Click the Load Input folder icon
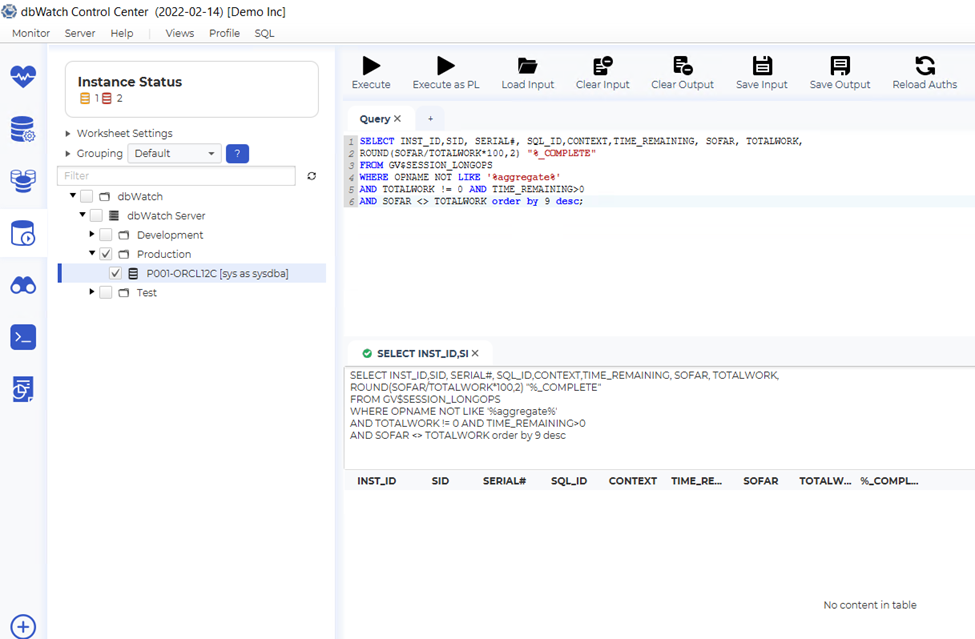 [x=527, y=65]
